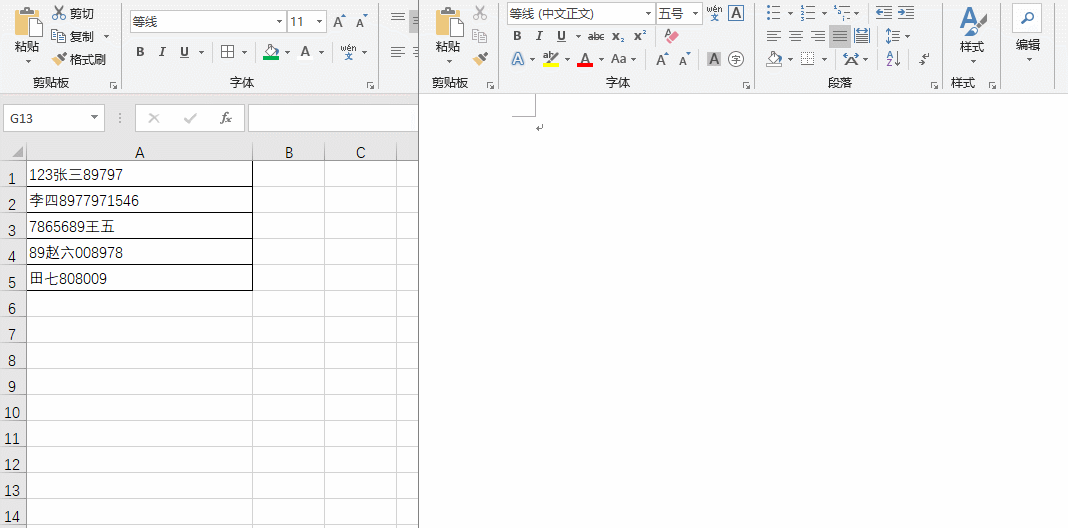Select column A header in Excel
Screen dimensions: 1068x528
140,153
